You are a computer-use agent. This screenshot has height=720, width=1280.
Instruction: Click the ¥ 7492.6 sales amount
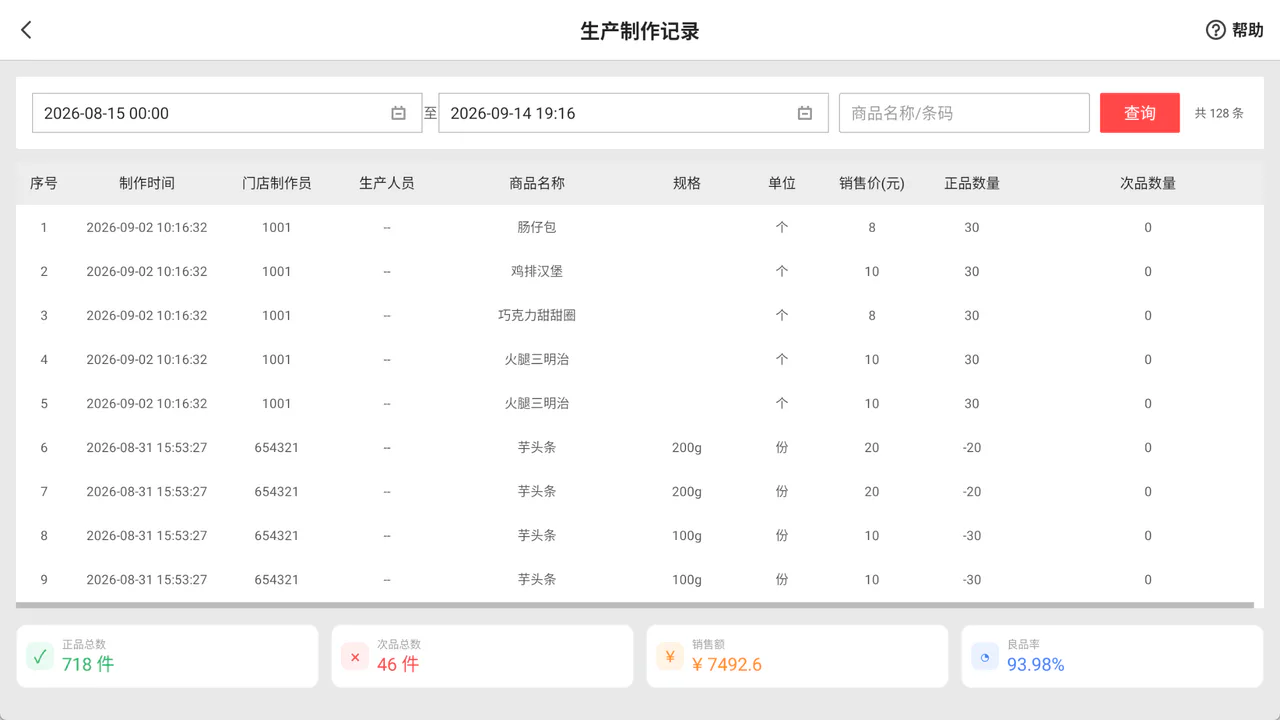(x=727, y=664)
